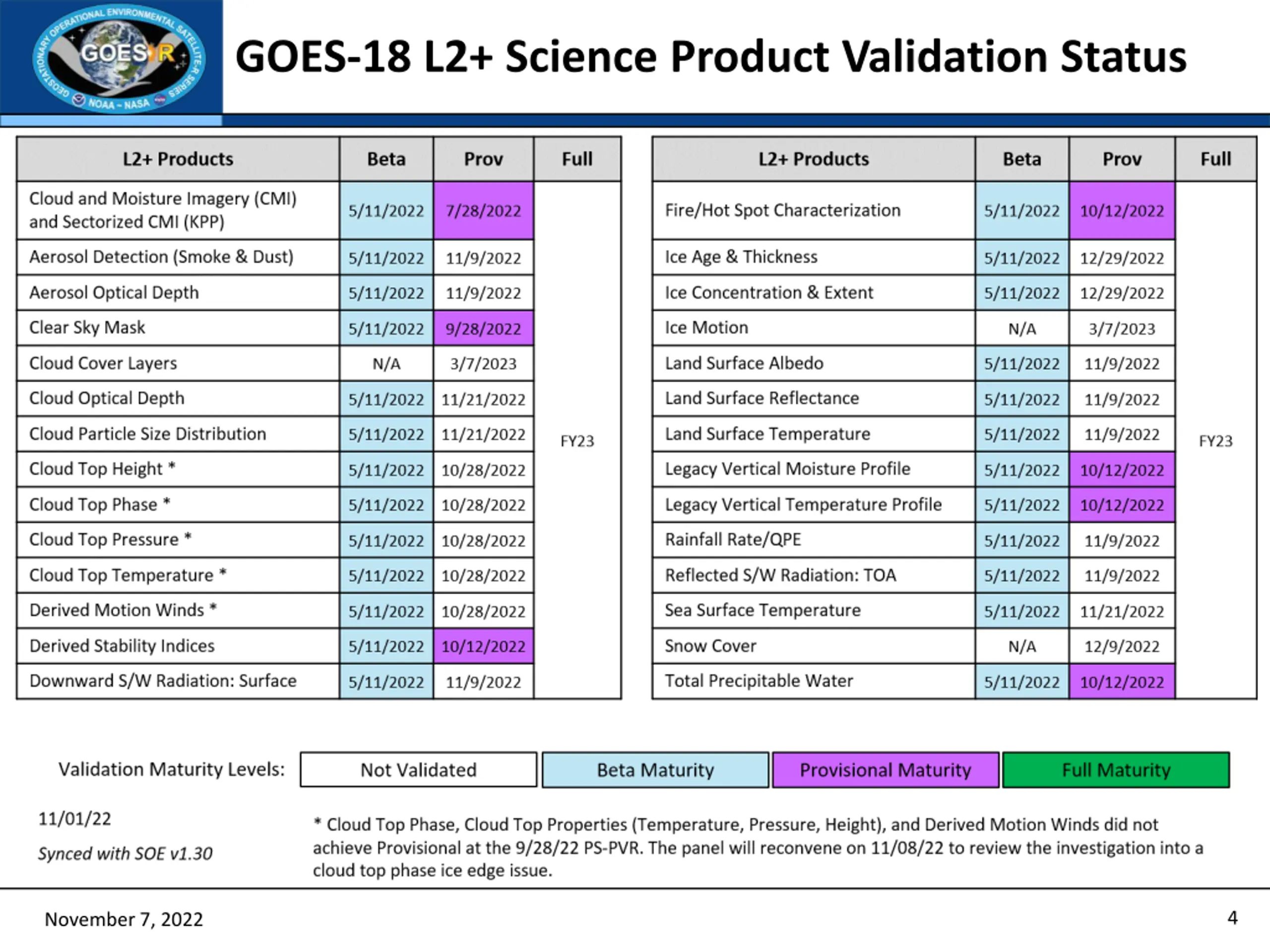
Task: Click the November 7, 2022 footer date
Action: (124, 919)
